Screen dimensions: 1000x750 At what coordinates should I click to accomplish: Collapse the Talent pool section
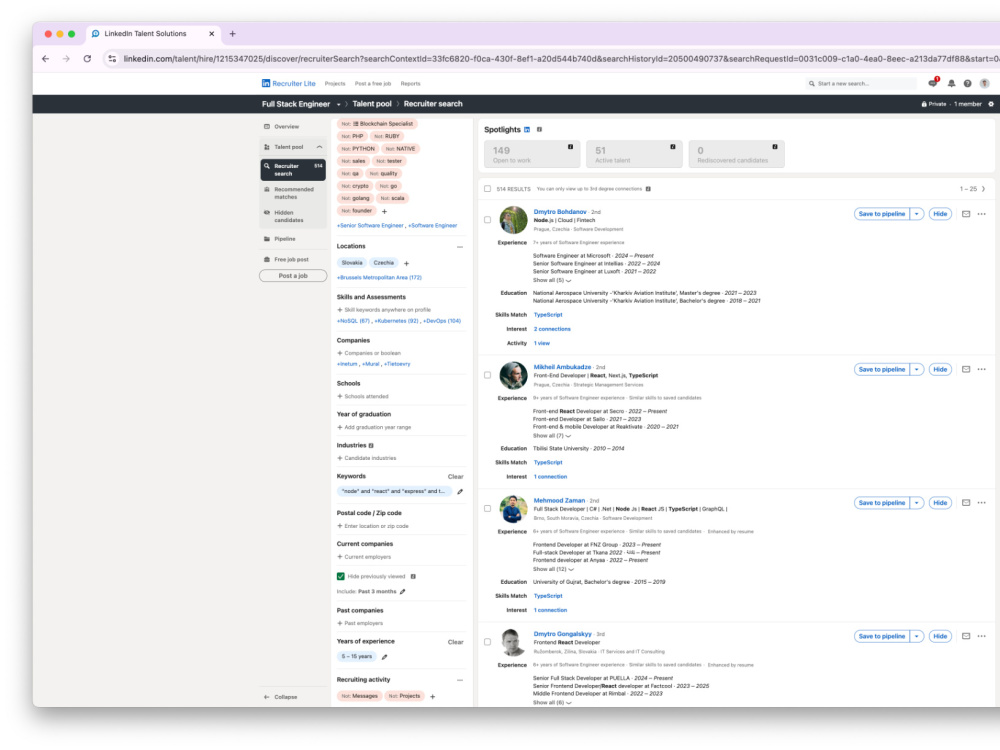click(320, 147)
